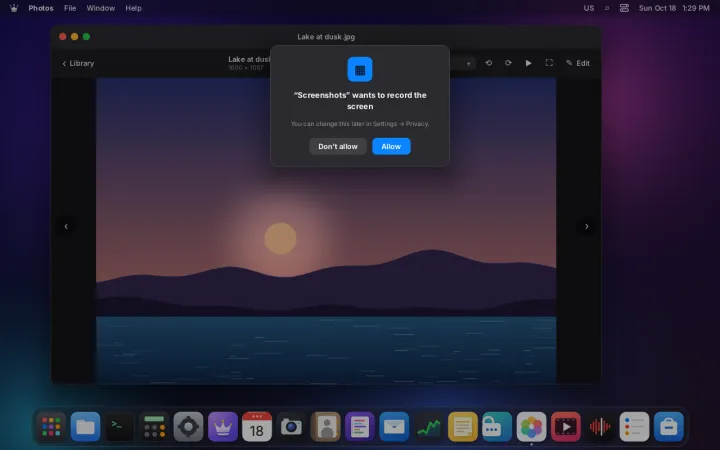Open the Edit mode for the photo
This screenshot has width=720, height=450.
578,63
